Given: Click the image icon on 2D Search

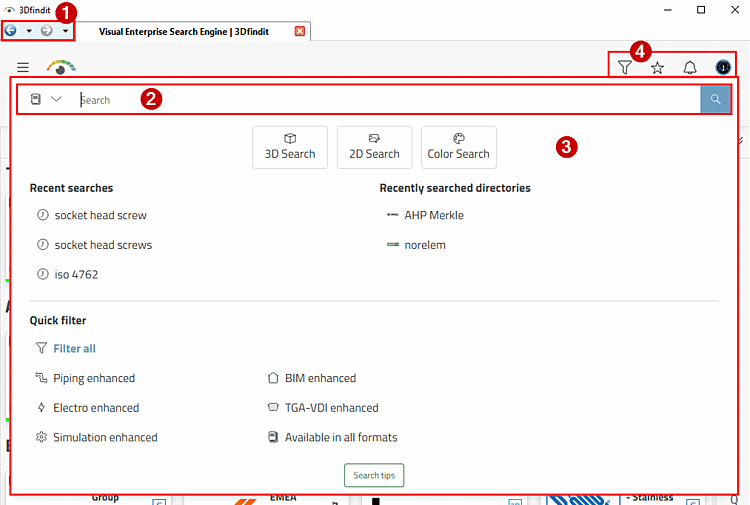Looking at the screenshot, I should (x=374, y=138).
